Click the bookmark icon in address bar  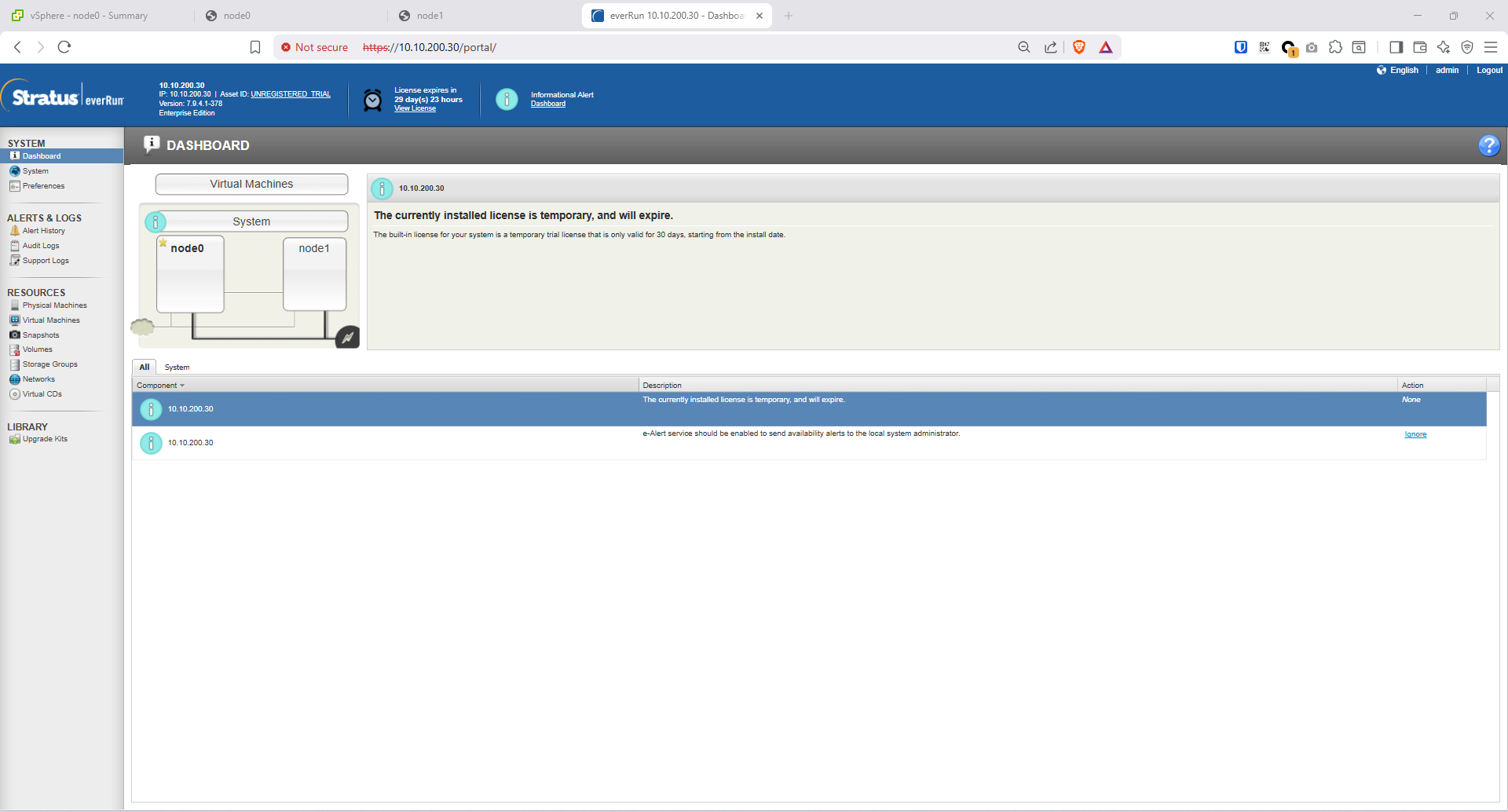(255, 47)
